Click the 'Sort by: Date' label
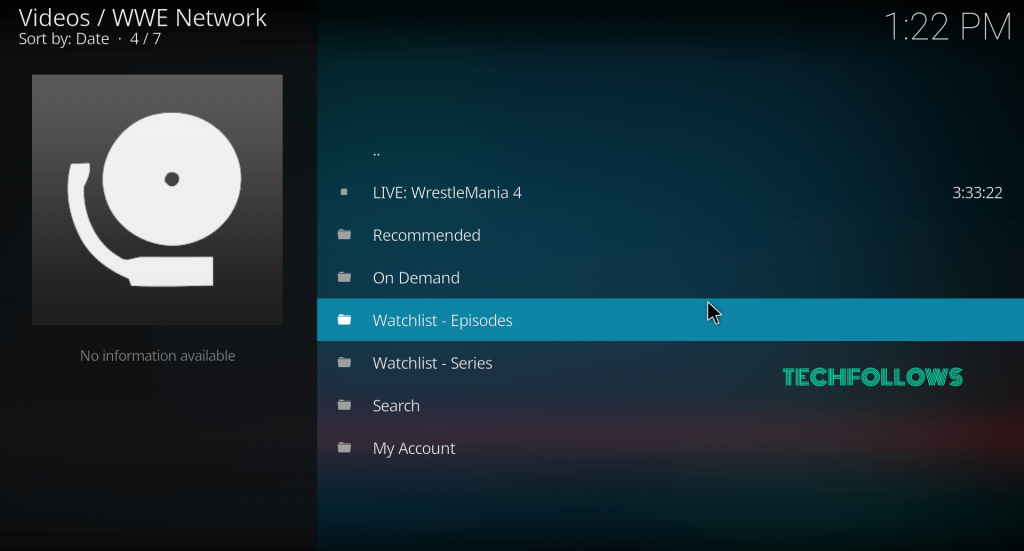This screenshot has width=1024, height=551. tap(64, 39)
